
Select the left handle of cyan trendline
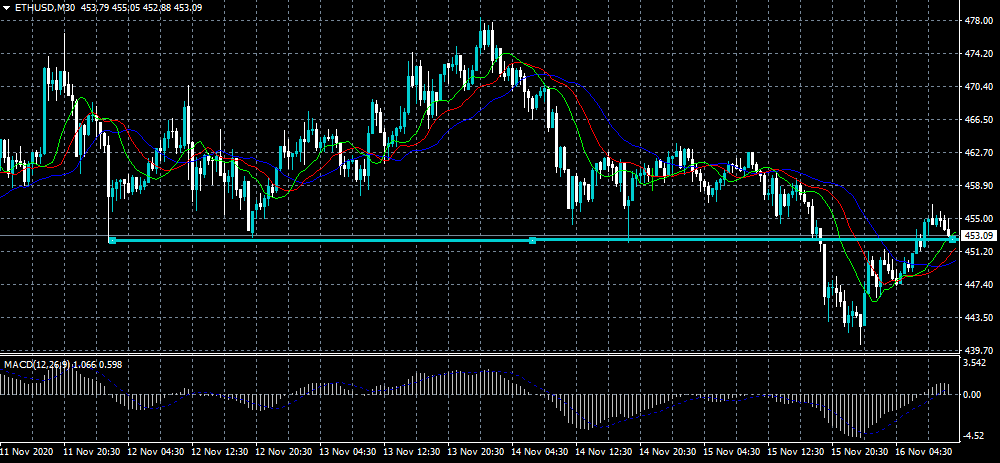pyautogui.click(x=112, y=240)
